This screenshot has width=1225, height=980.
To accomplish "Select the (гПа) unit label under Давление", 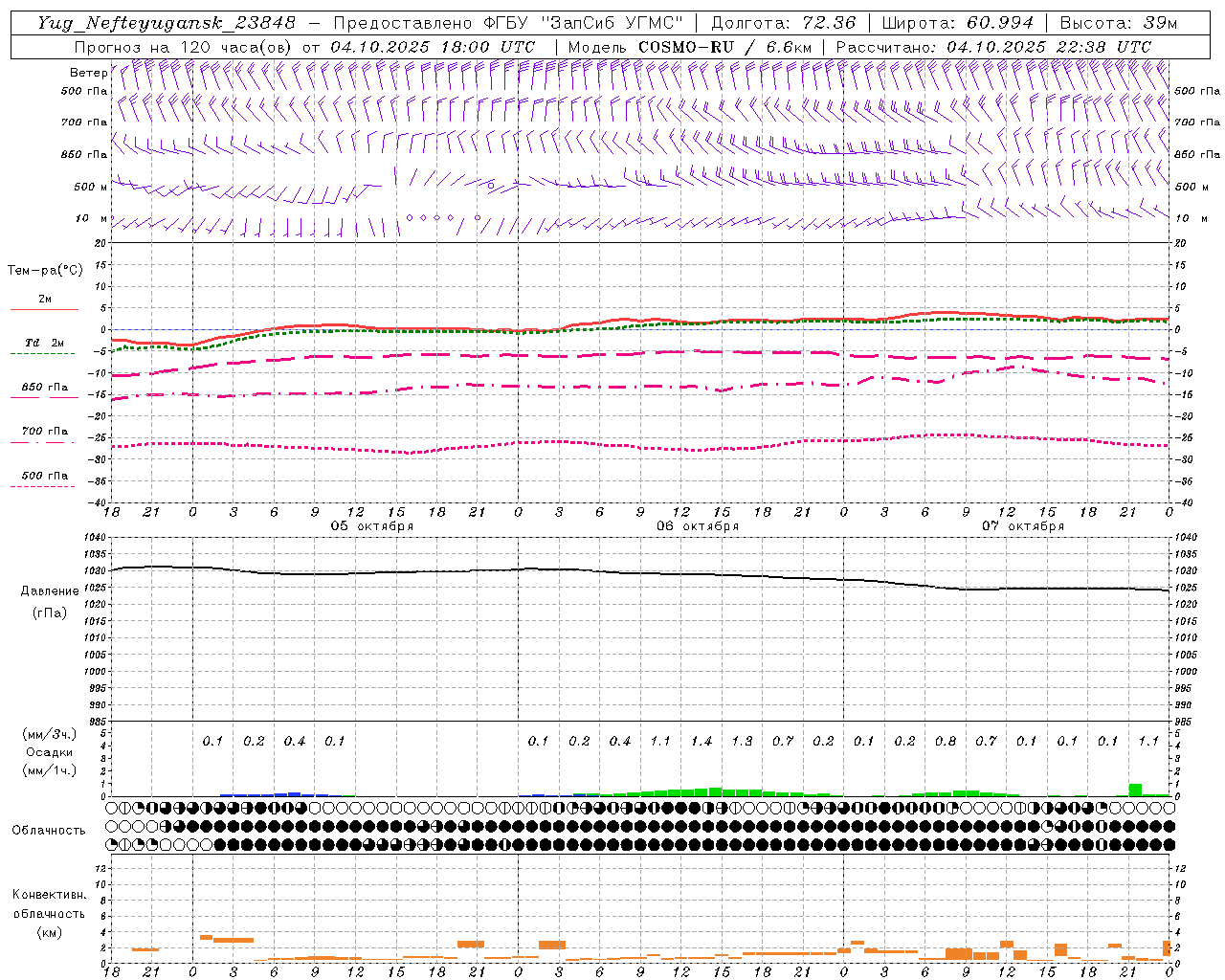I will click(x=50, y=612).
